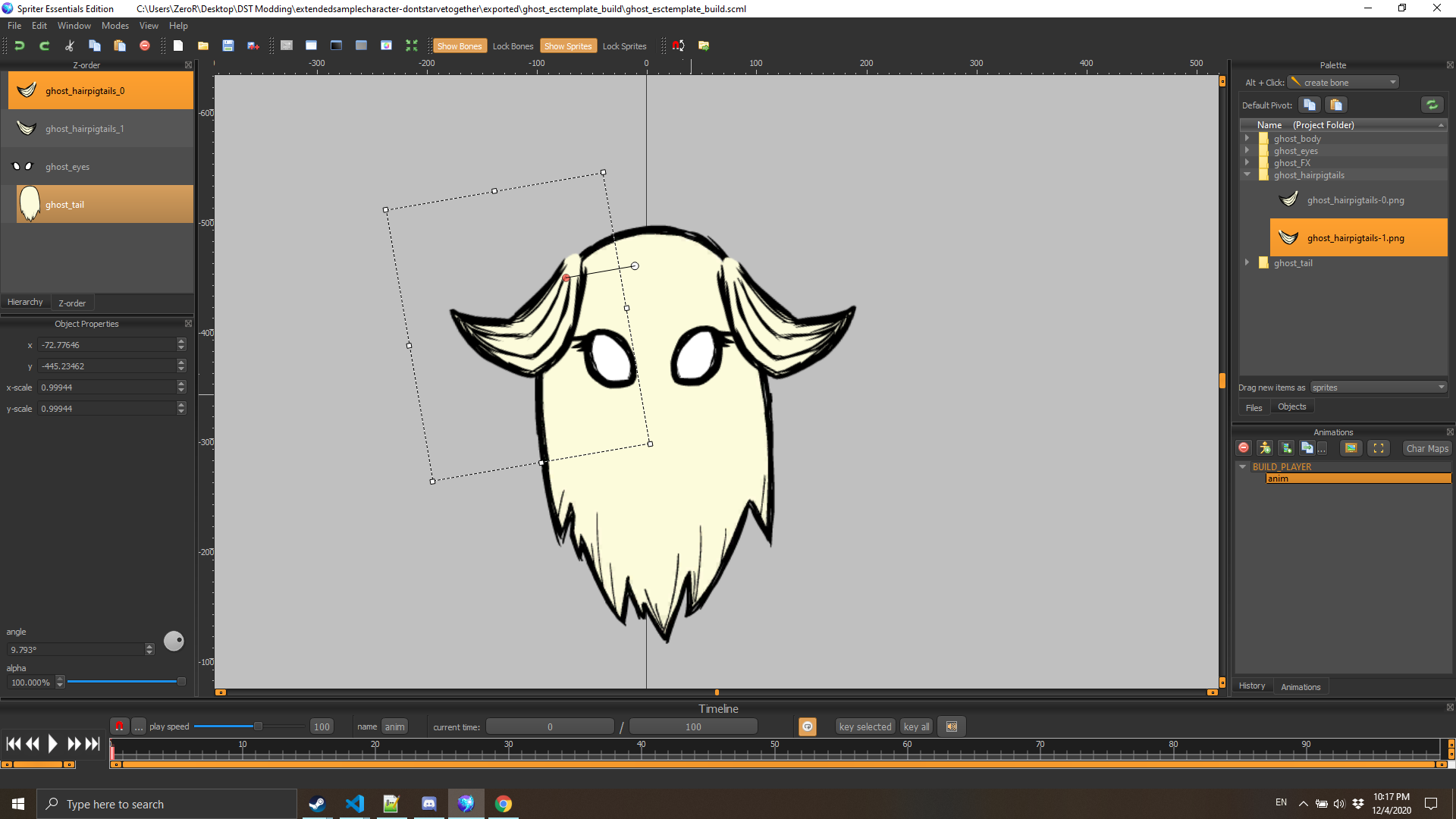Click the red magnet snapping icon

click(x=678, y=45)
